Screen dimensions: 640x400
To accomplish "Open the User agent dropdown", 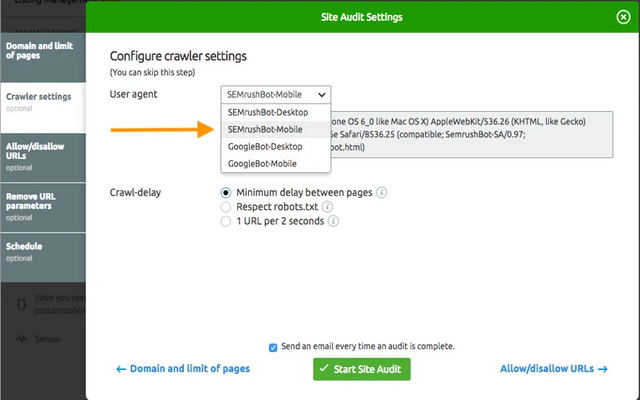I will pos(274,94).
